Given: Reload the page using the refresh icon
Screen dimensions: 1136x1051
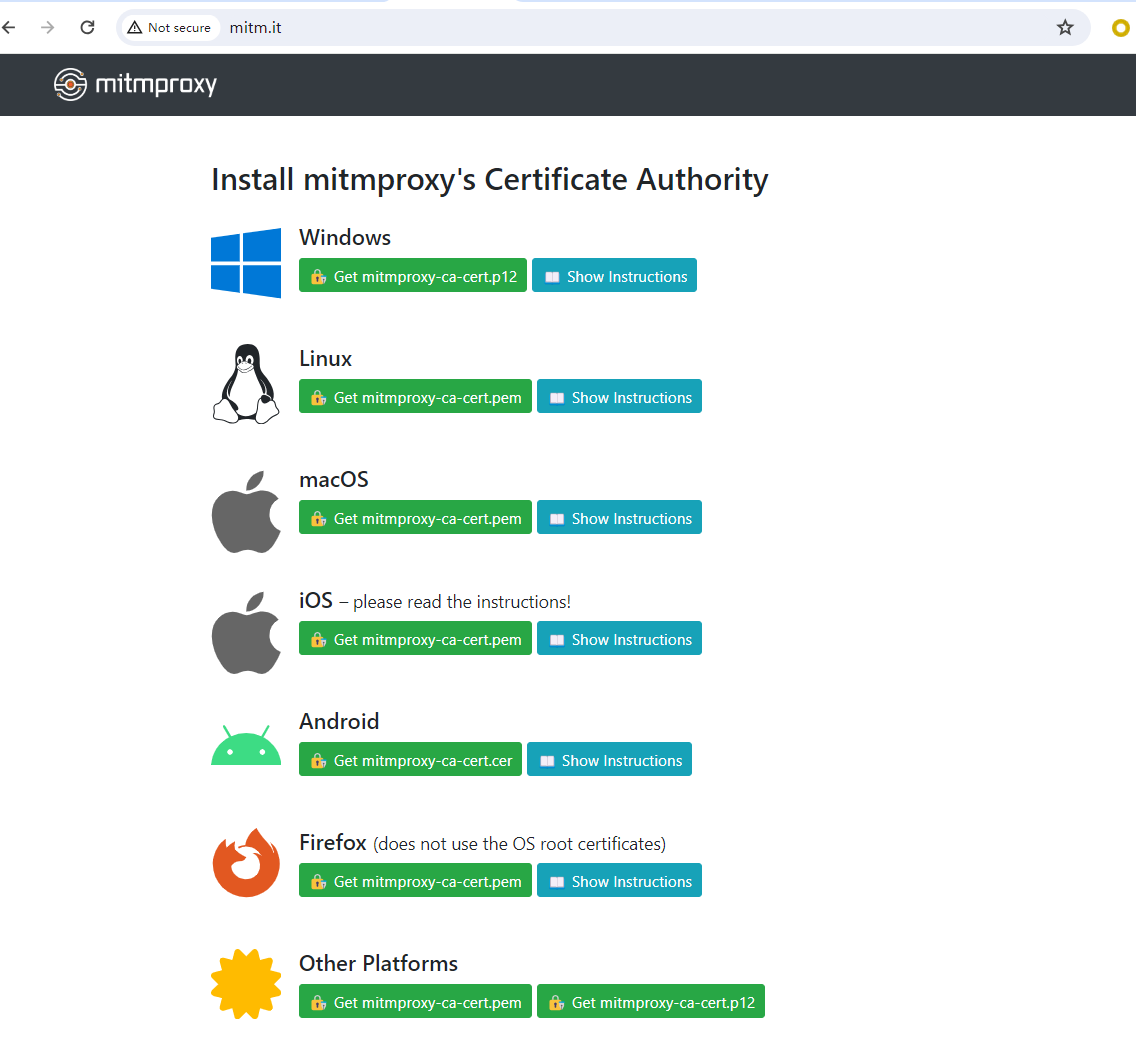Looking at the screenshot, I should (x=87, y=28).
